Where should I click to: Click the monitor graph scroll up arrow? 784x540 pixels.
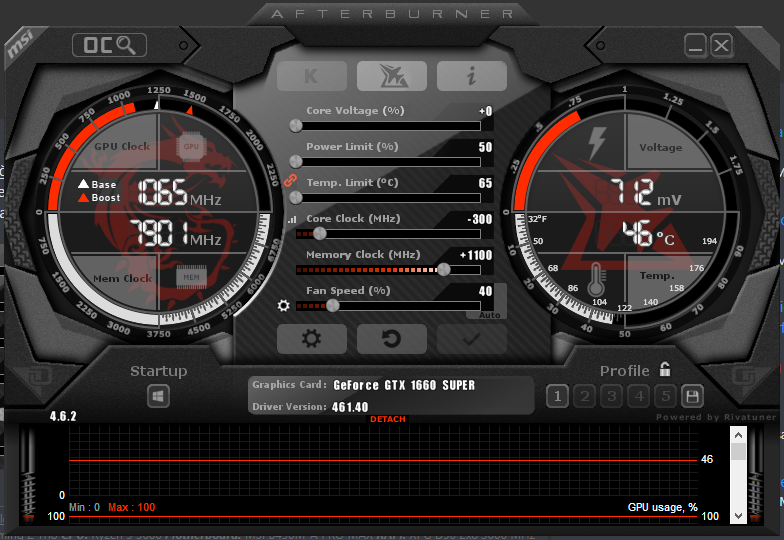click(738, 435)
